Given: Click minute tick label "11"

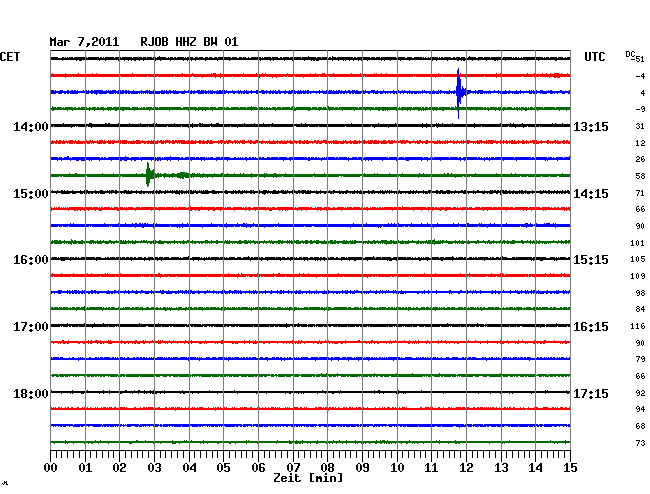Looking at the screenshot, I should coord(432,468).
